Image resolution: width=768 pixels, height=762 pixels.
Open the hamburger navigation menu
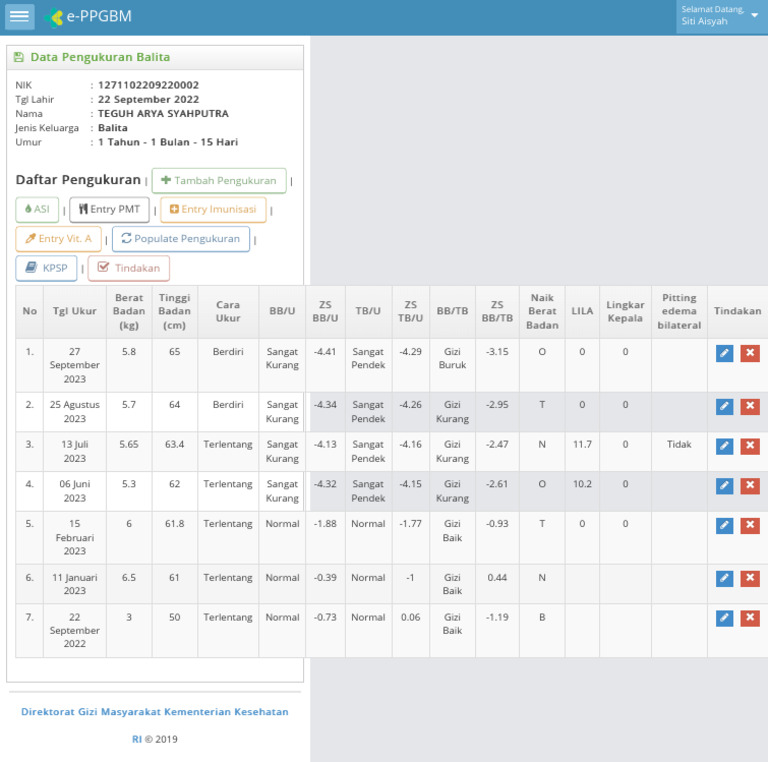coord(20,17)
